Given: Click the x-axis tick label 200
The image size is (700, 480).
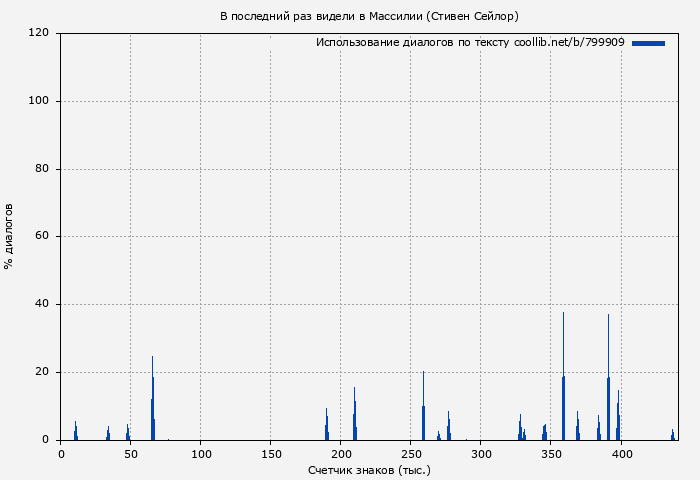Looking at the screenshot, I should (x=341, y=454).
